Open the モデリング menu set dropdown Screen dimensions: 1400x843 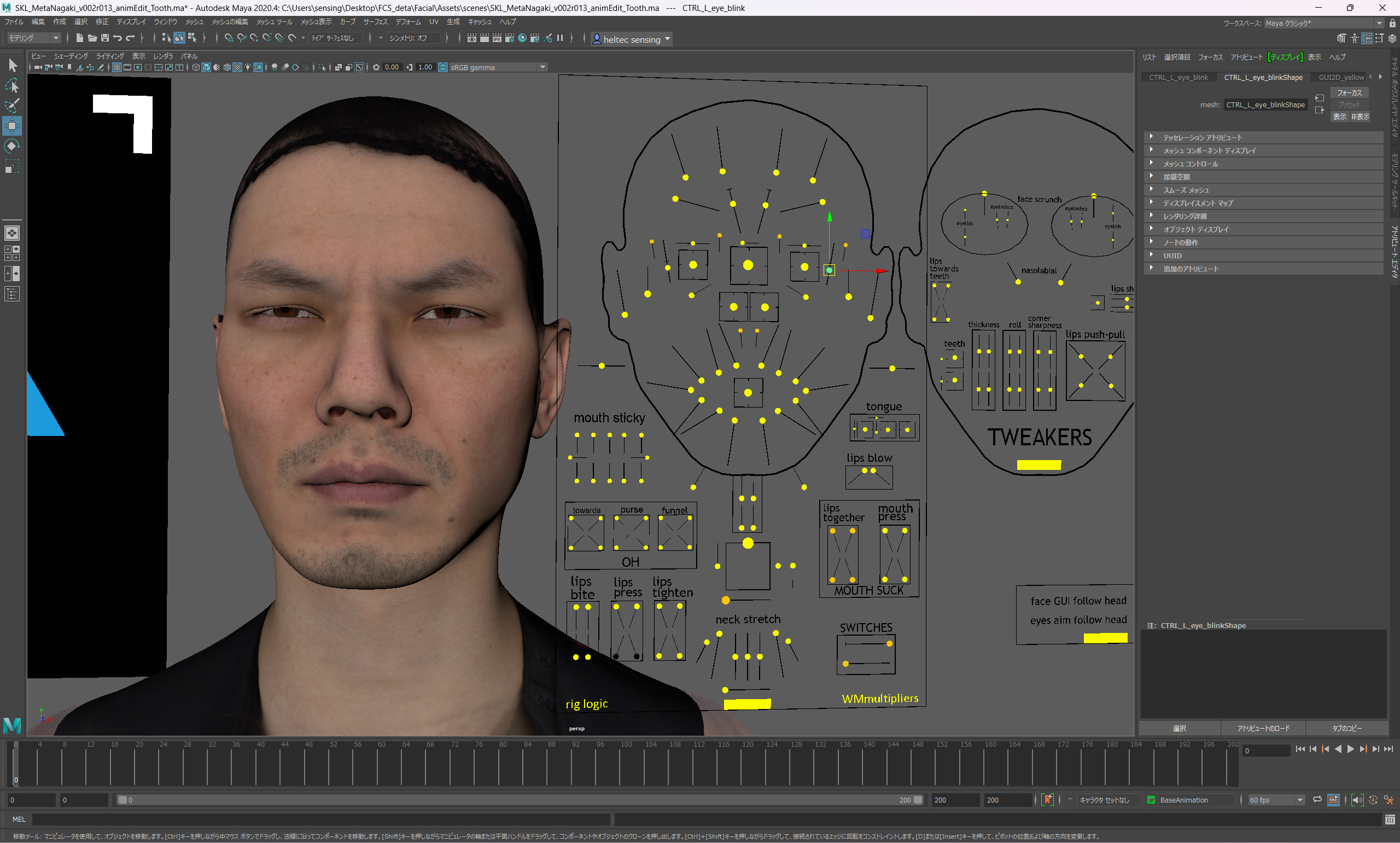pyautogui.click(x=33, y=38)
